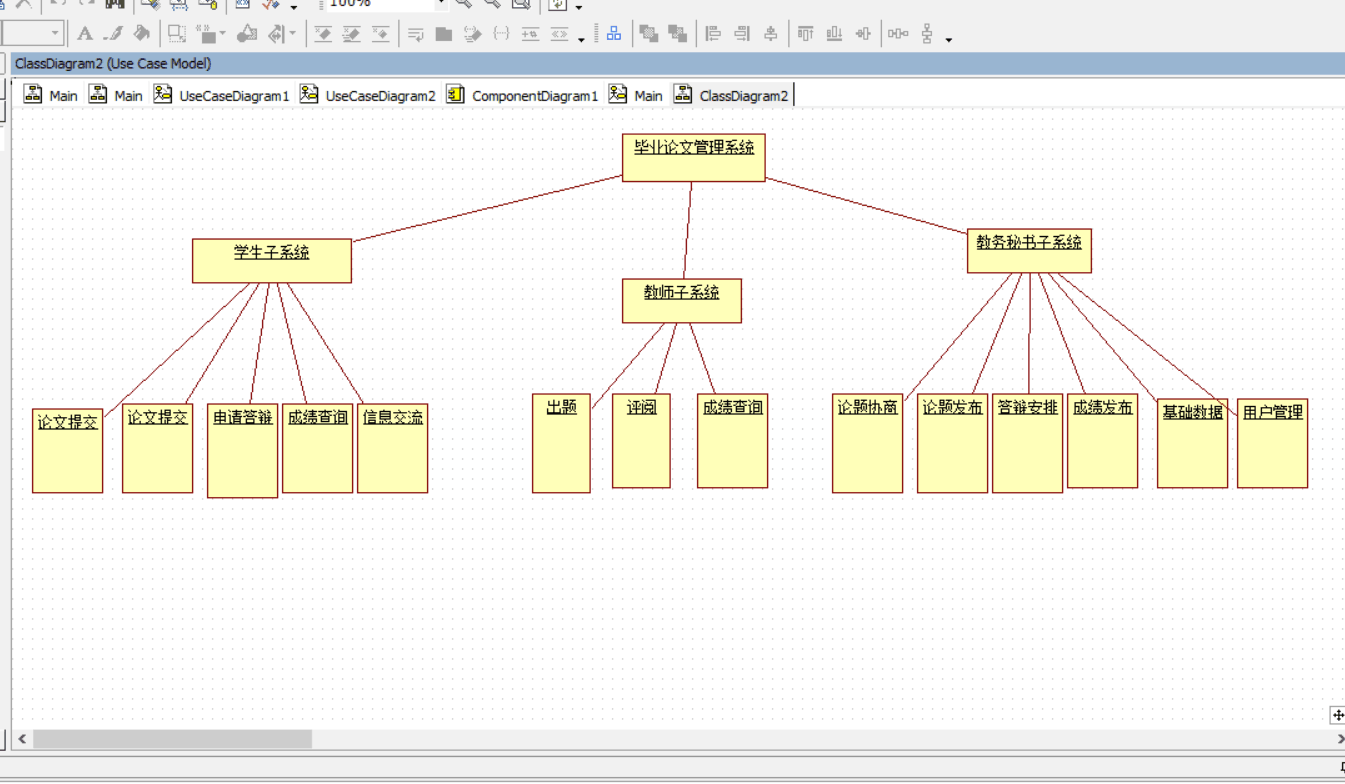Click the Align Left toolbar icon
This screenshot has width=1345, height=784.
click(713, 34)
